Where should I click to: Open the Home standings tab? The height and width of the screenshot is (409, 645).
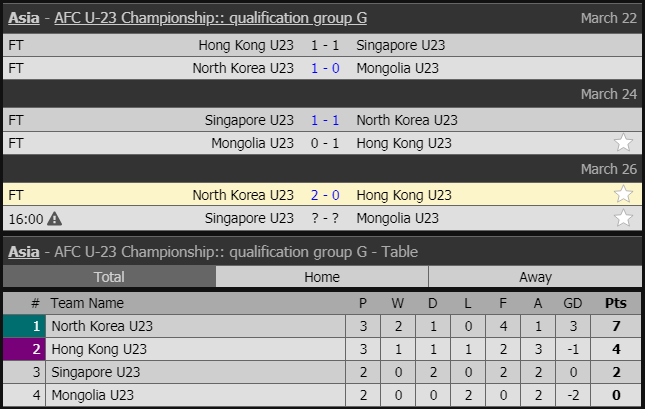point(322,278)
